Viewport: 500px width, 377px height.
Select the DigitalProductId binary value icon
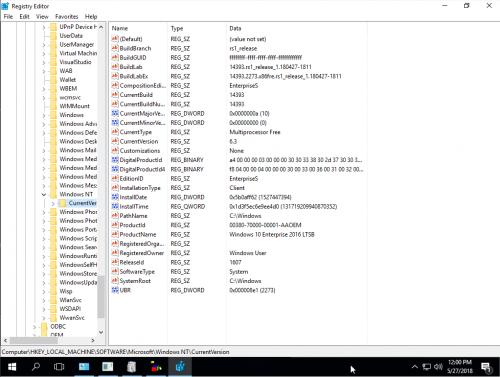[115, 160]
